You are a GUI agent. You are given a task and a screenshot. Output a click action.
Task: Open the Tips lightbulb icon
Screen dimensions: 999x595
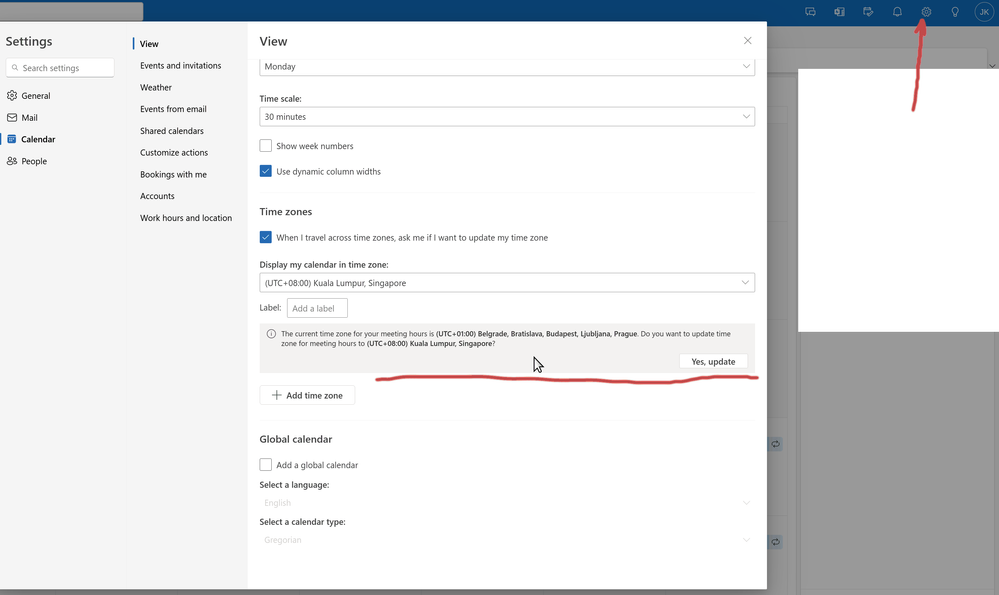coord(955,11)
